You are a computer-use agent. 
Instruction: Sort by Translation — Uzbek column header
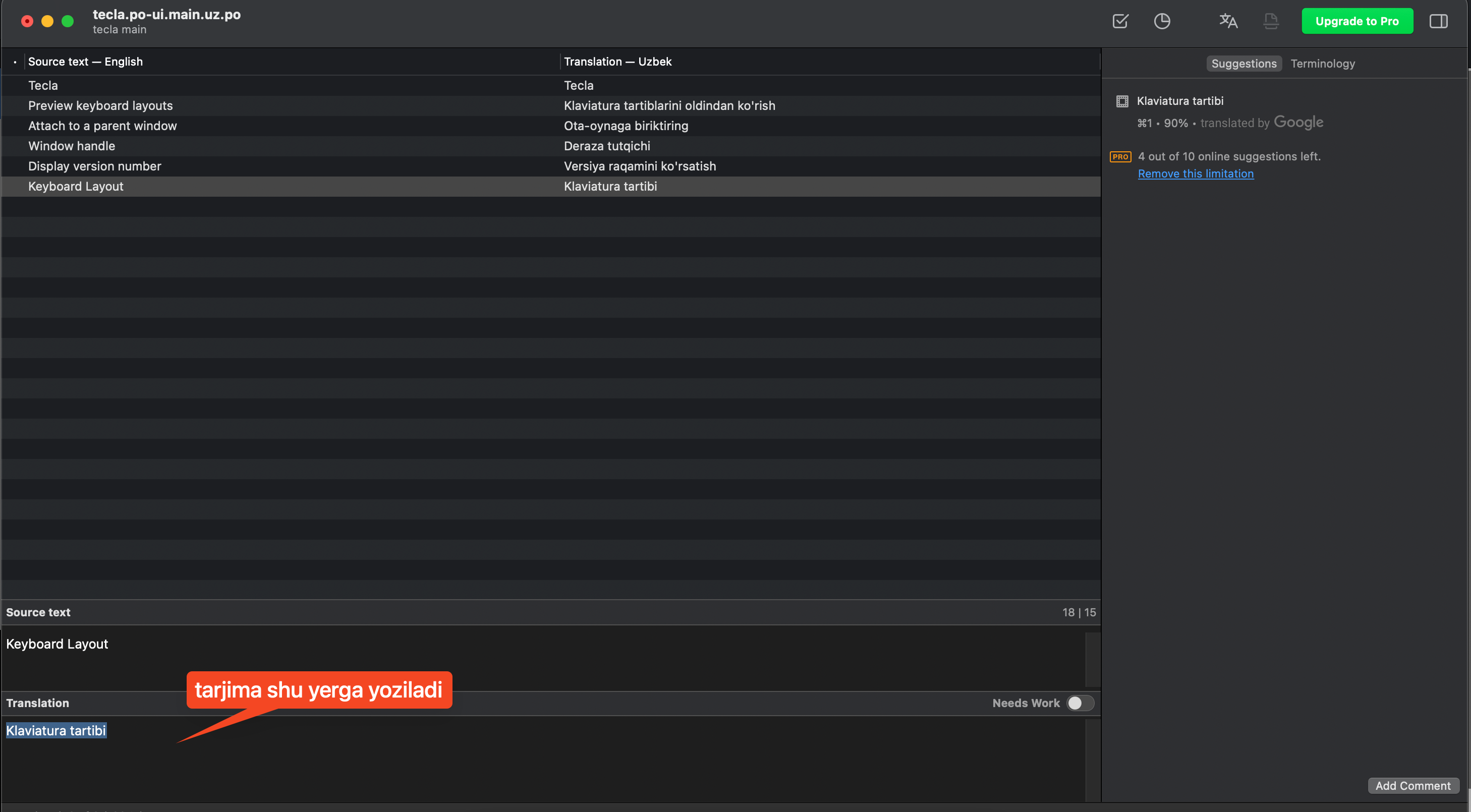click(x=617, y=62)
